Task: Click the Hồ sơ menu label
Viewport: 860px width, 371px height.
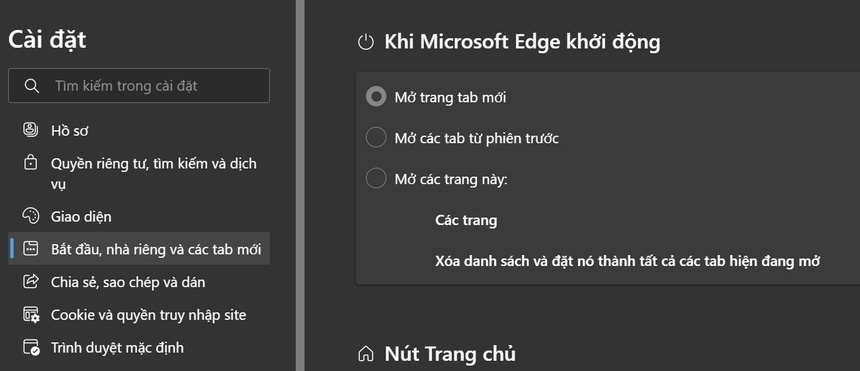Action: coord(70,131)
